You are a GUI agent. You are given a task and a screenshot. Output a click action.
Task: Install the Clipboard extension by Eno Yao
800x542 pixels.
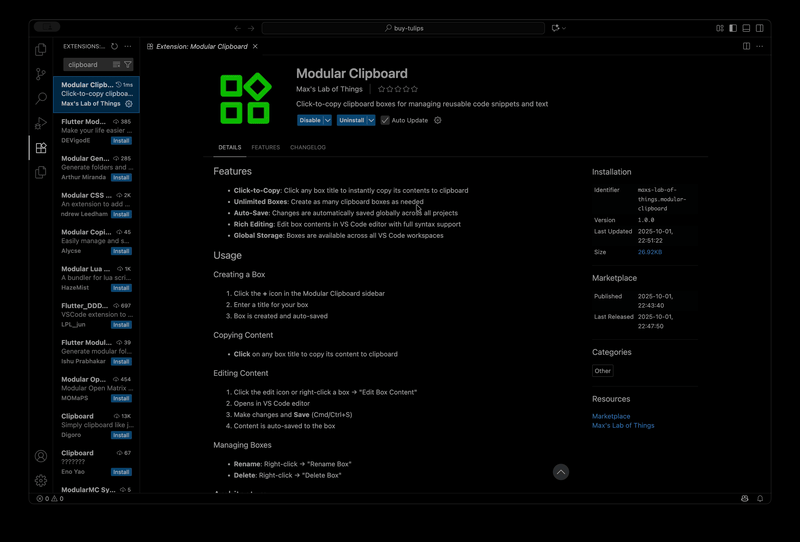(121, 472)
